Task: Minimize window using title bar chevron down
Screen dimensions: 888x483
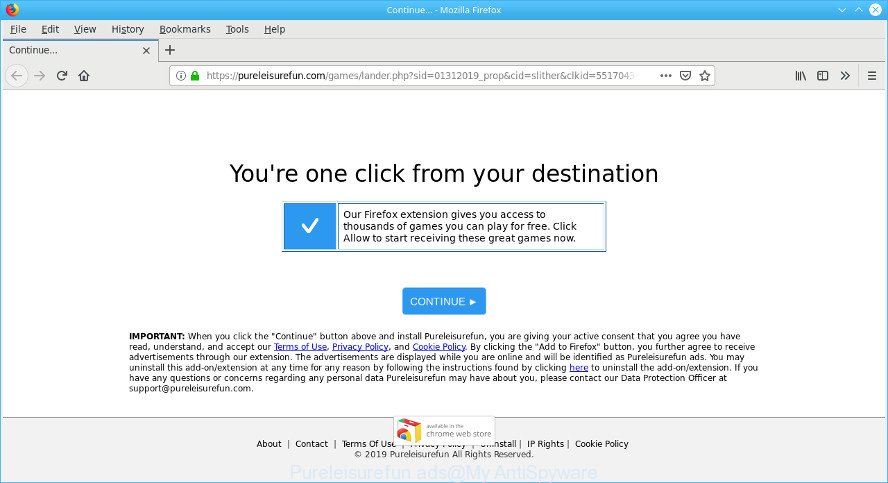Action: click(x=842, y=10)
